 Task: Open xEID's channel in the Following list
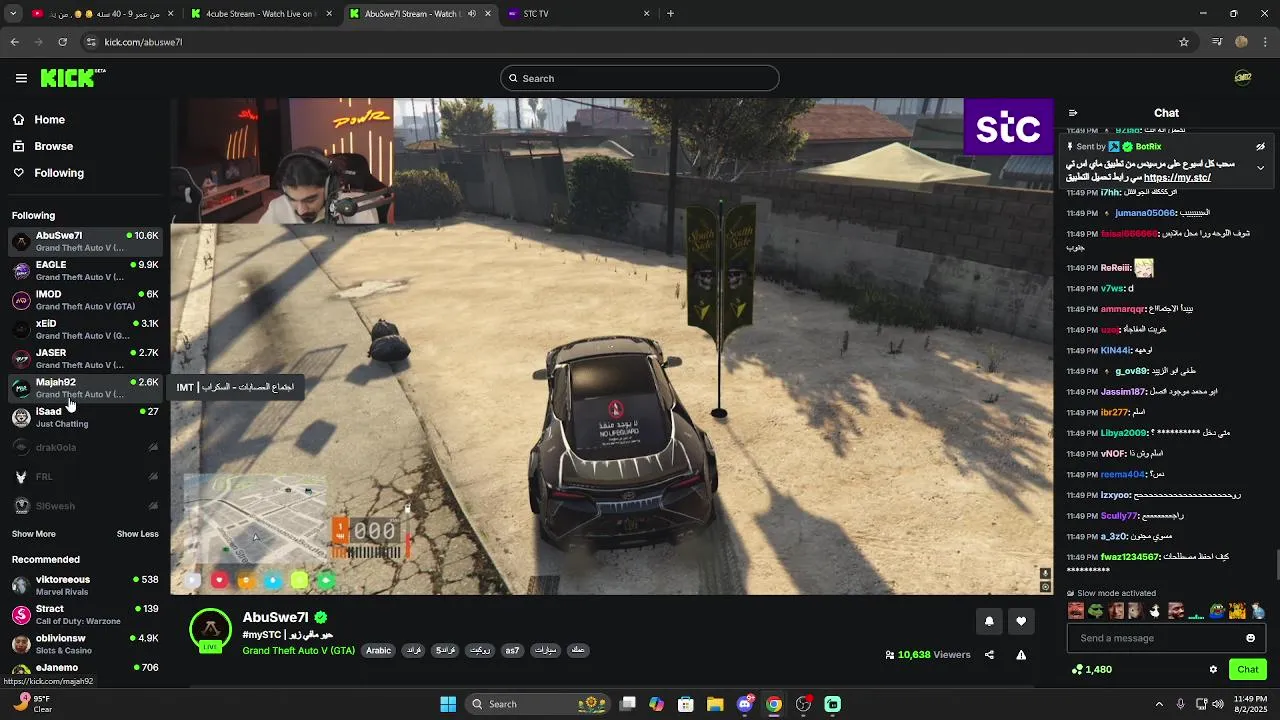pyautogui.click(x=85, y=329)
